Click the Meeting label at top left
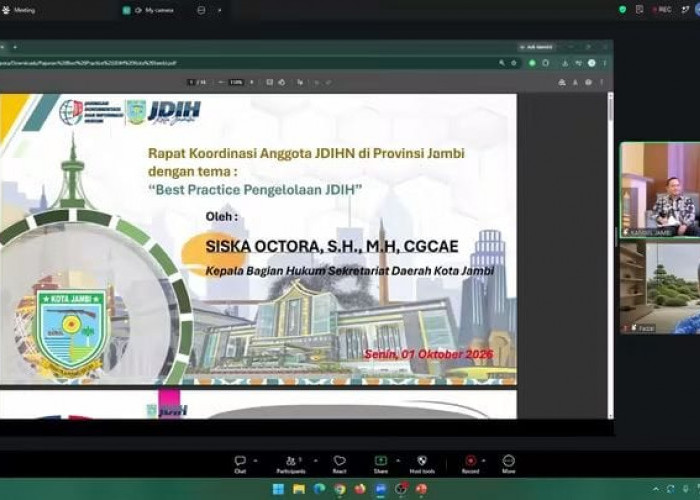Screen dimensions: 700x500 (24, 10)
